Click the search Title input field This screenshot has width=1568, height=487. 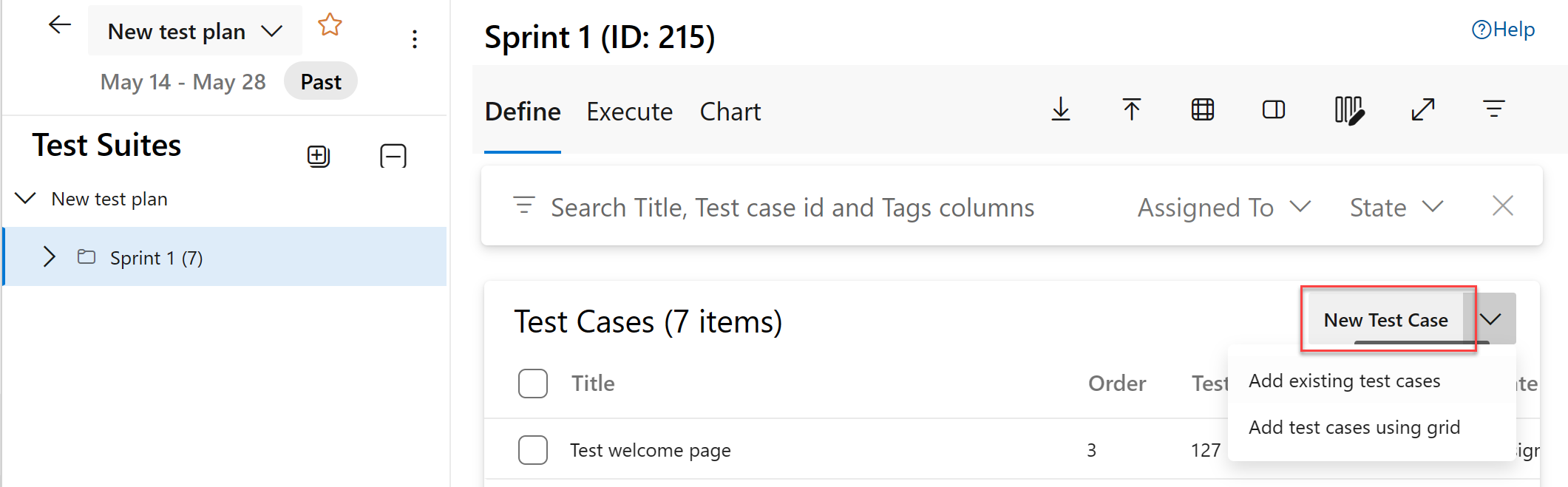[791, 207]
